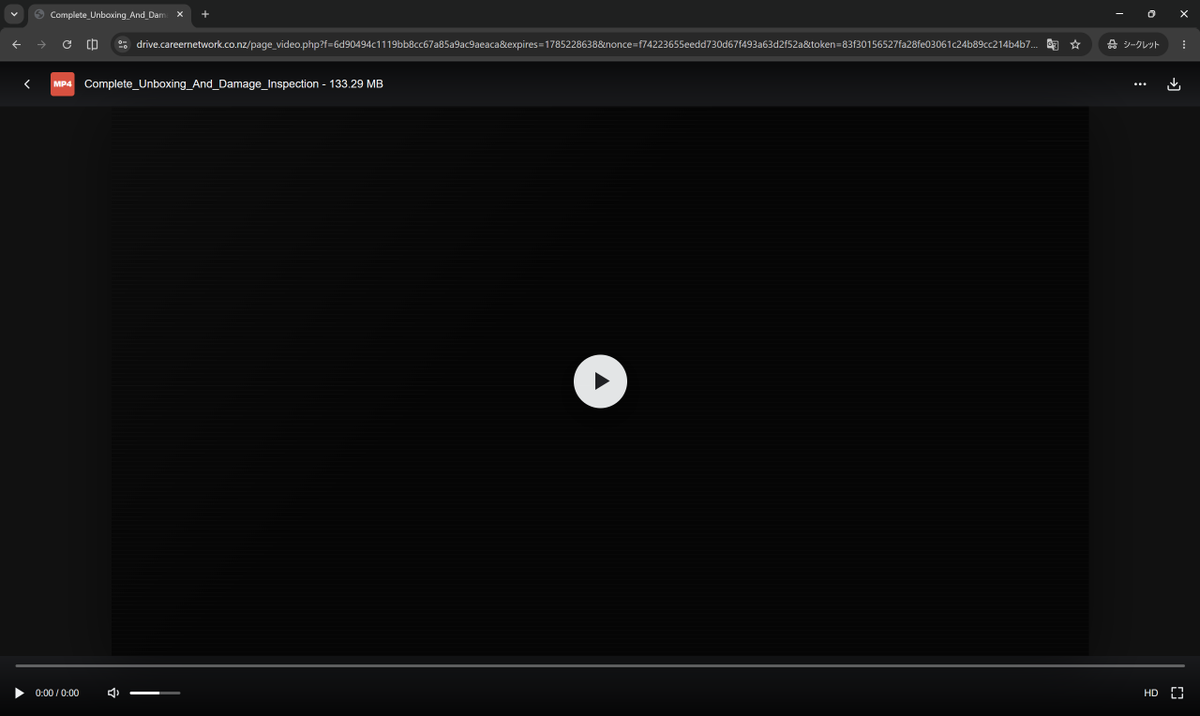The width and height of the screenshot is (1200, 716).
Task: Minimize the browser window
Action: click(x=1119, y=14)
